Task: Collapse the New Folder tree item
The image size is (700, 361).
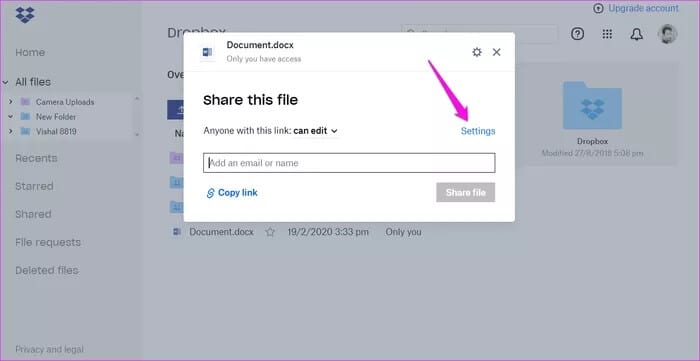Action: (x=11, y=116)
